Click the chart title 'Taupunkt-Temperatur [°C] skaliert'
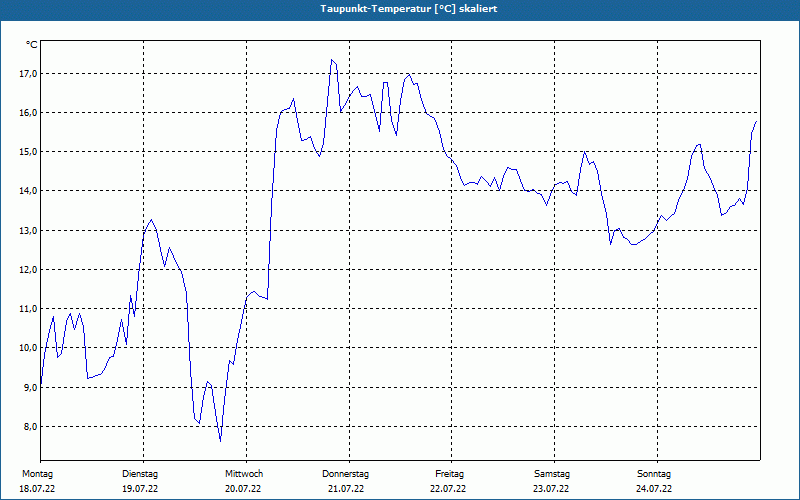The height and width of the screenshot is (500, 800). 409,9
